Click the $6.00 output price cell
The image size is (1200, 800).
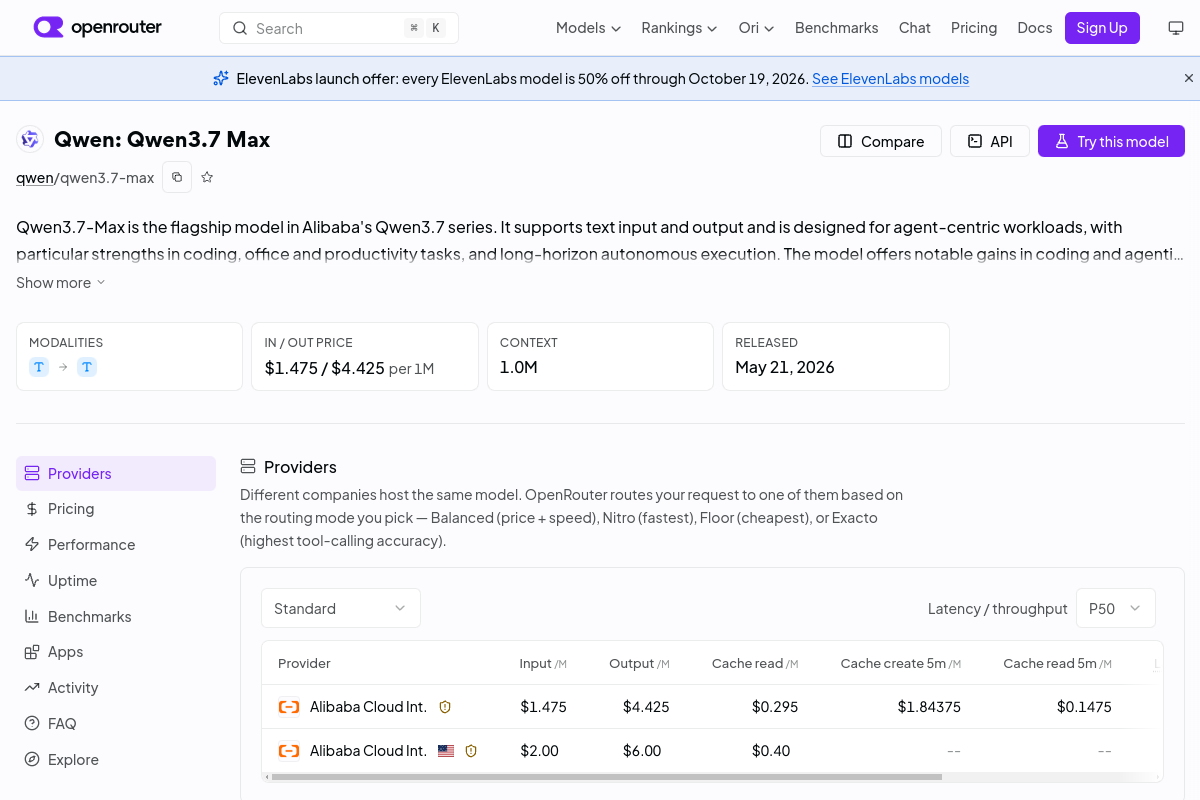(x=642, y=751)
